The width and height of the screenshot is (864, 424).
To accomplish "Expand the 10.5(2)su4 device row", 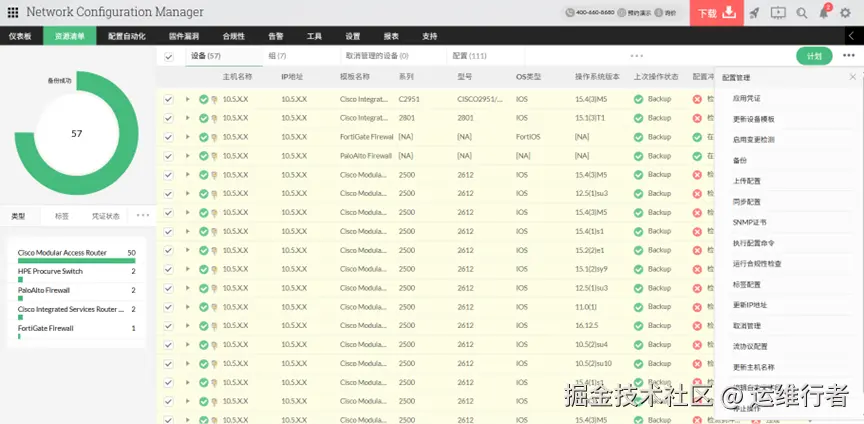I will [187, 345].
